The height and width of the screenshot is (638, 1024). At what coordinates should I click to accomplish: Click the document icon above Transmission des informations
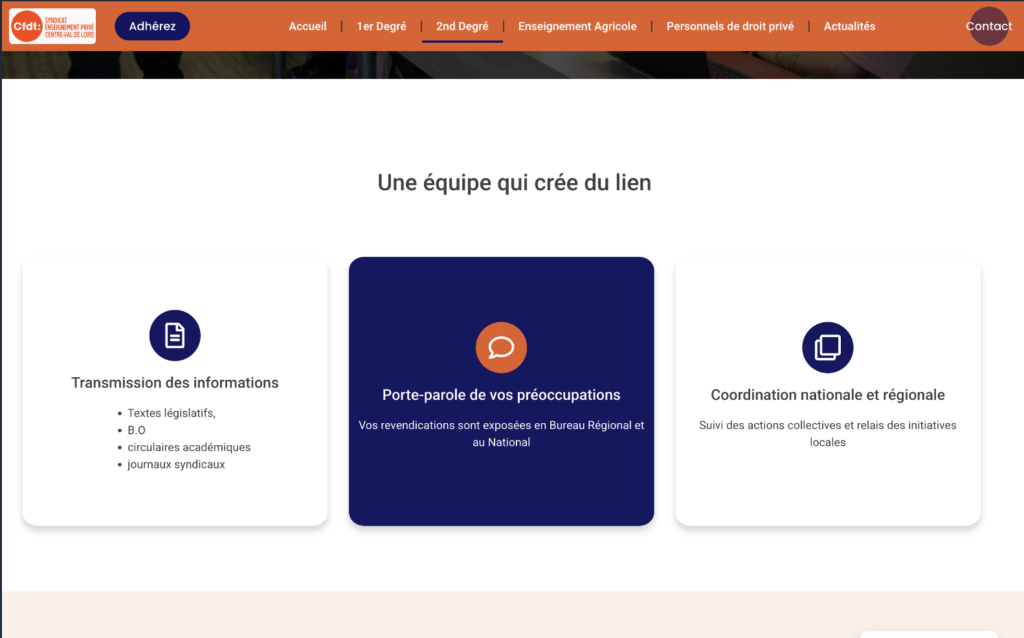coord(175,335)
